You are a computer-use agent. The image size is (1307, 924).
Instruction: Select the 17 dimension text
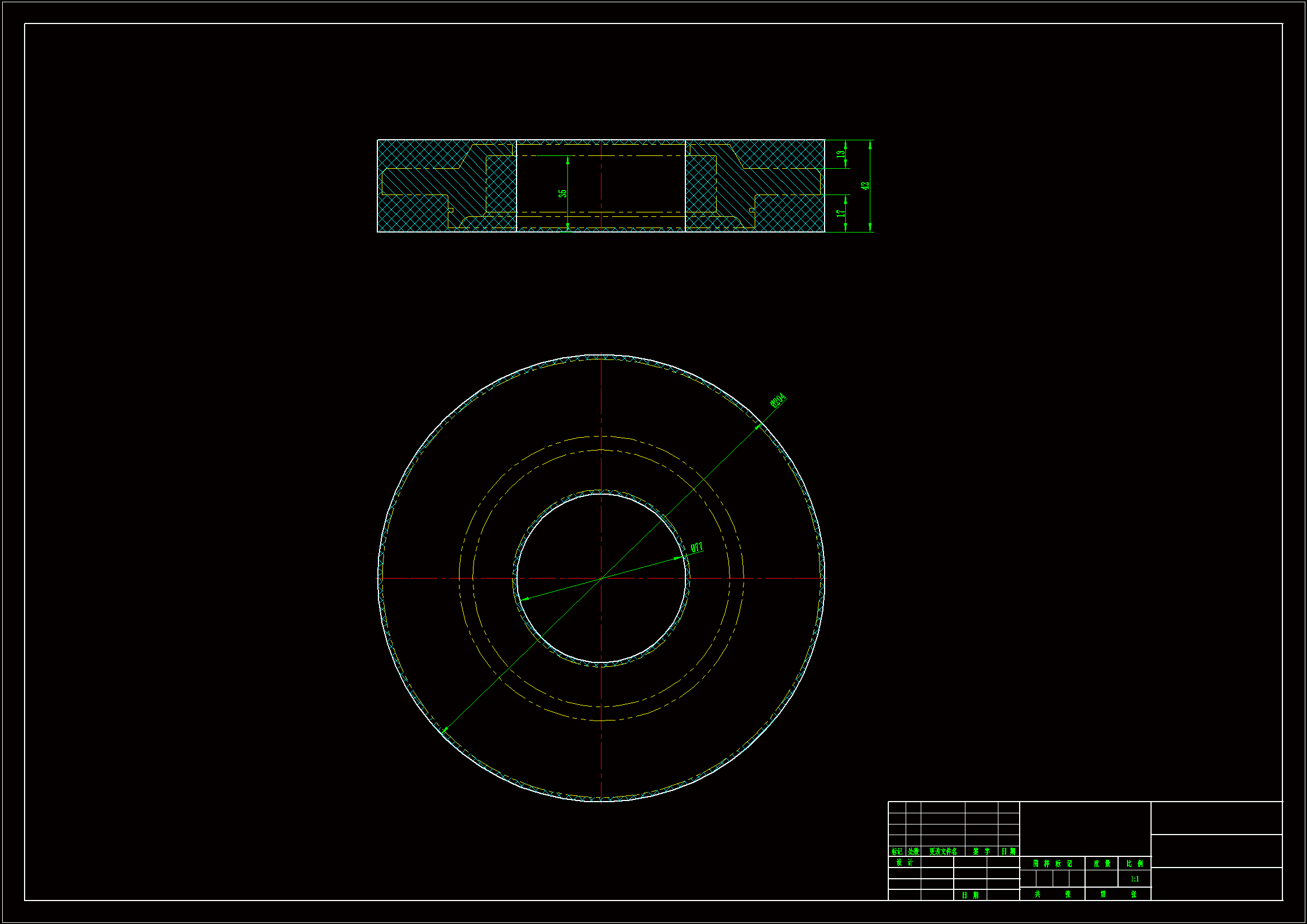click(840, 214)
